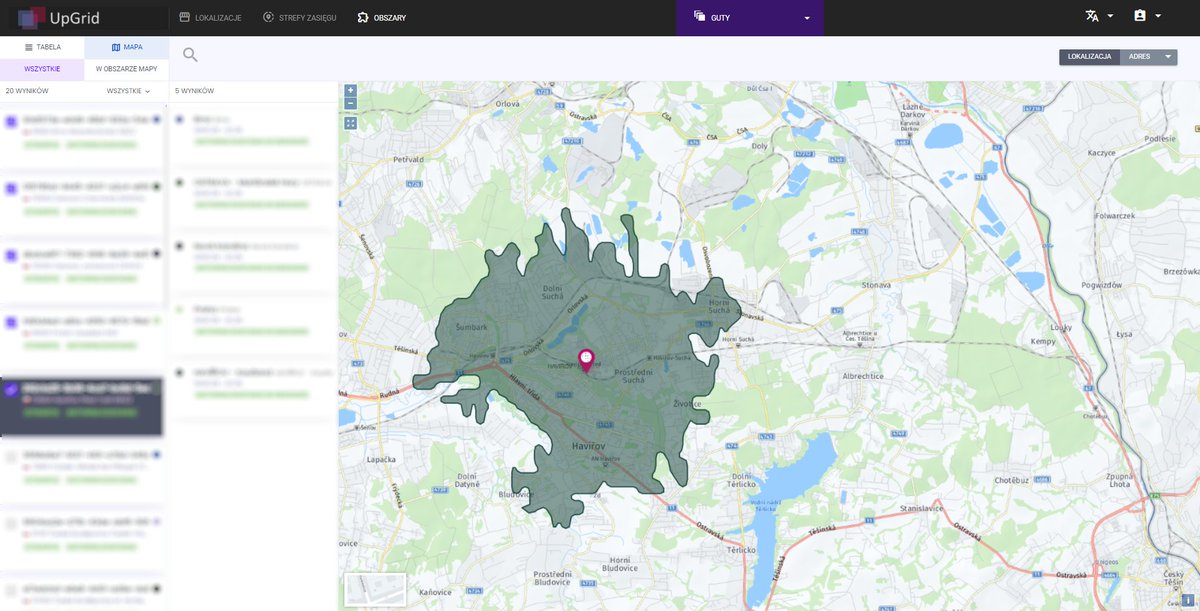Click the 'Životice' map label

coord(687,403)
